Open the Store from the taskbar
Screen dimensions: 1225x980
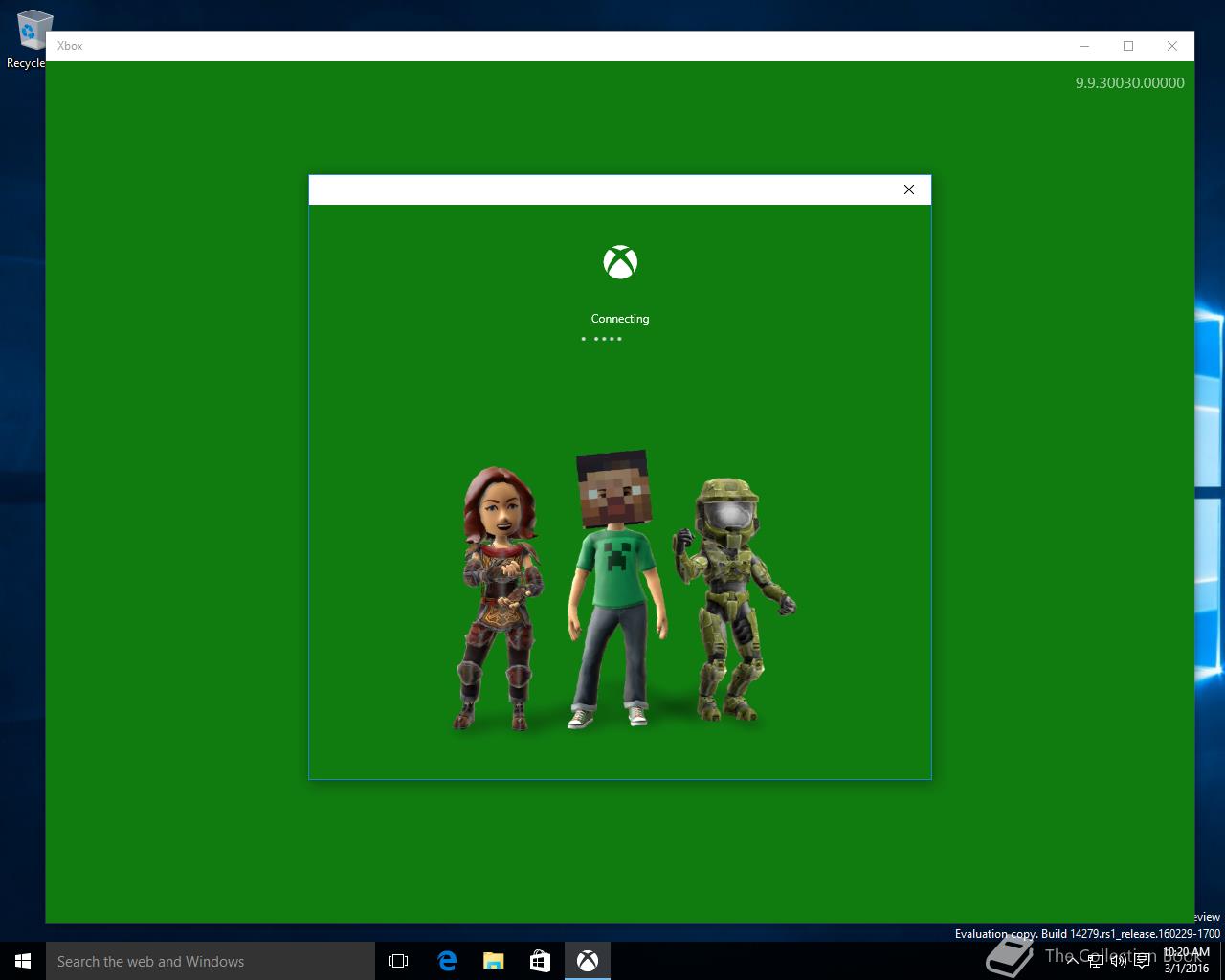pyautogui.click(x=541, y=961)
